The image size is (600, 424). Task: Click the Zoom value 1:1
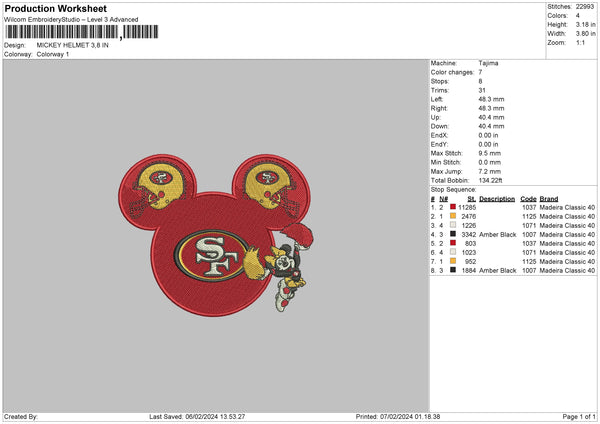pyautogui.click(x=580, y=42)
